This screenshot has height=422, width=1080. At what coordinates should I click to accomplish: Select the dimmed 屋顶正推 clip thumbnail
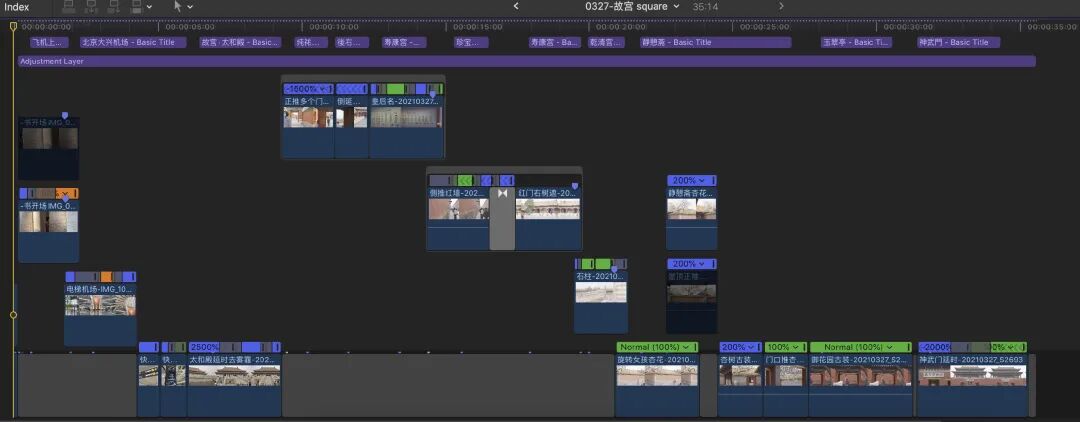(x=692, y=293)
